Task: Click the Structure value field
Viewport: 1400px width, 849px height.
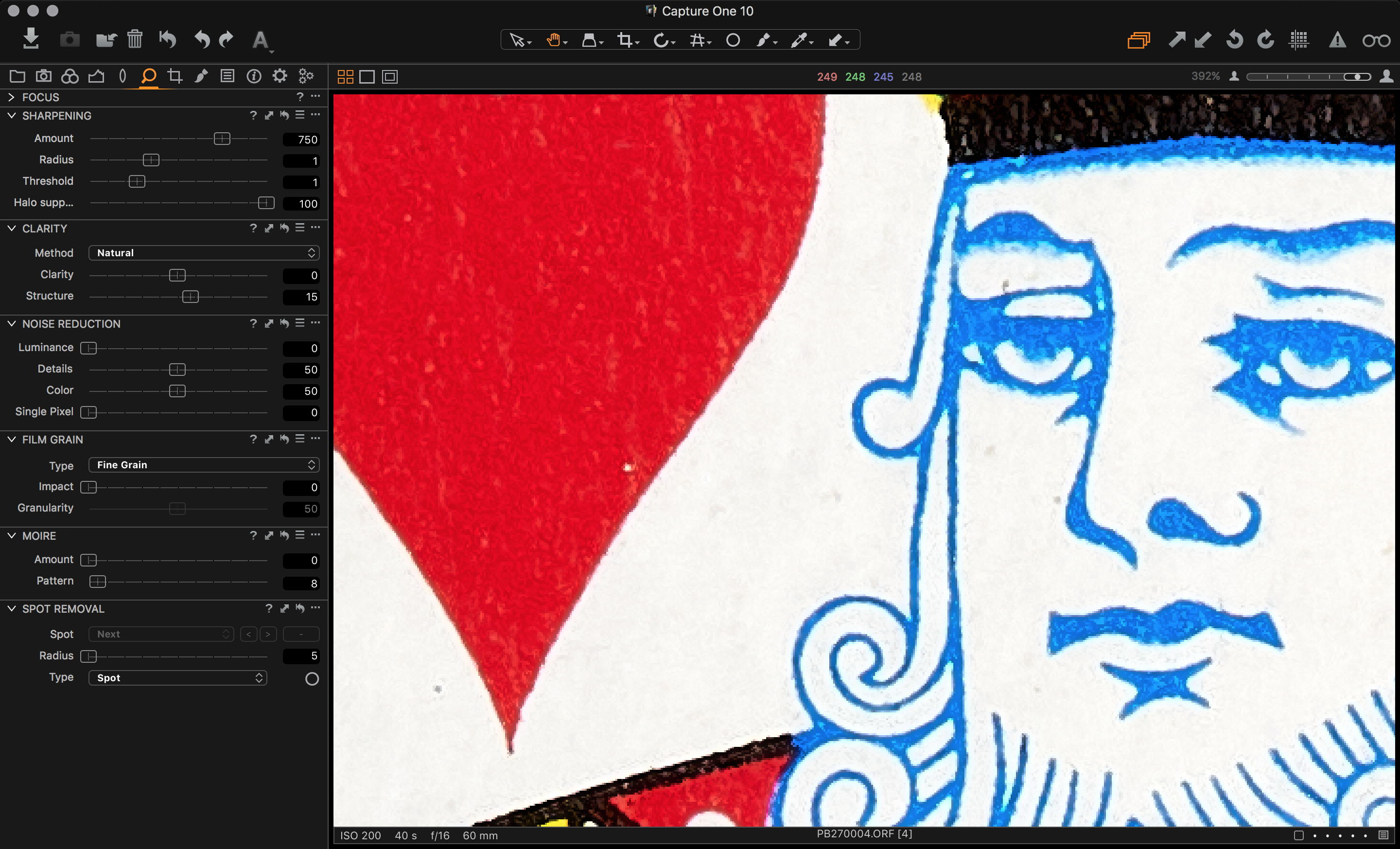Action: [x=301, y=297]
